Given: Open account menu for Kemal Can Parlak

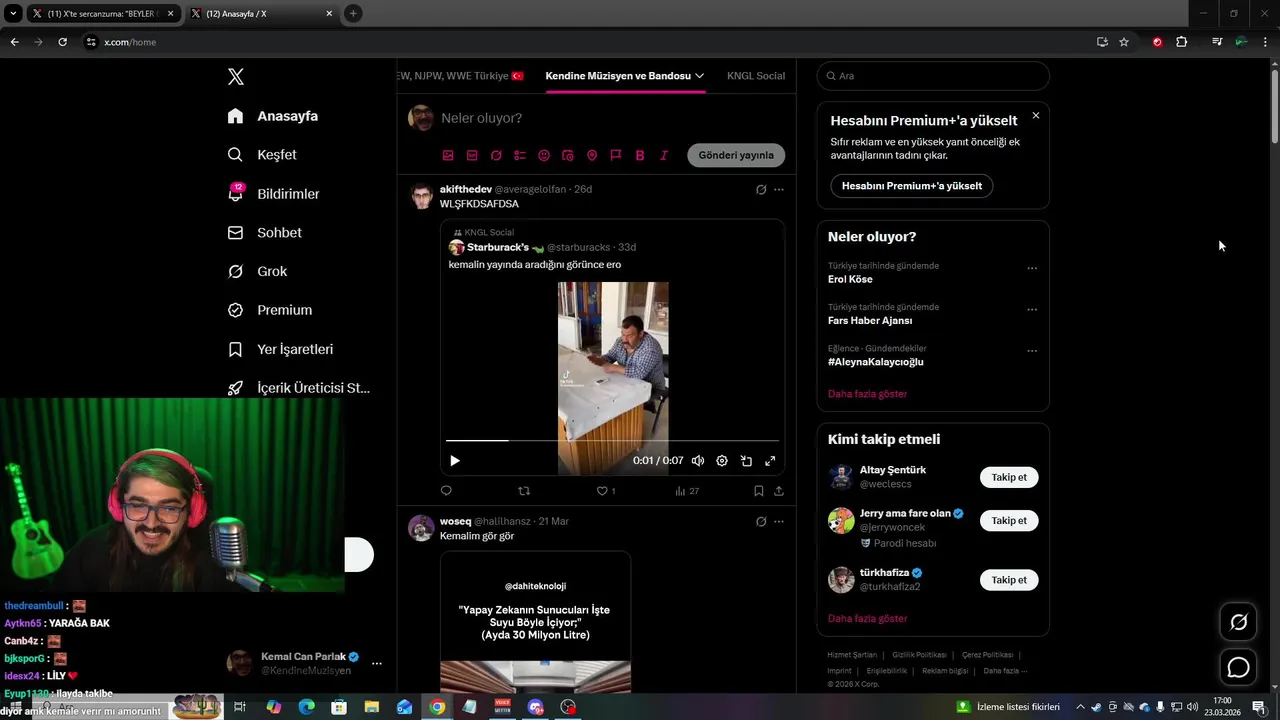Looking at the screenshot, I should click(x=377, y=663).
